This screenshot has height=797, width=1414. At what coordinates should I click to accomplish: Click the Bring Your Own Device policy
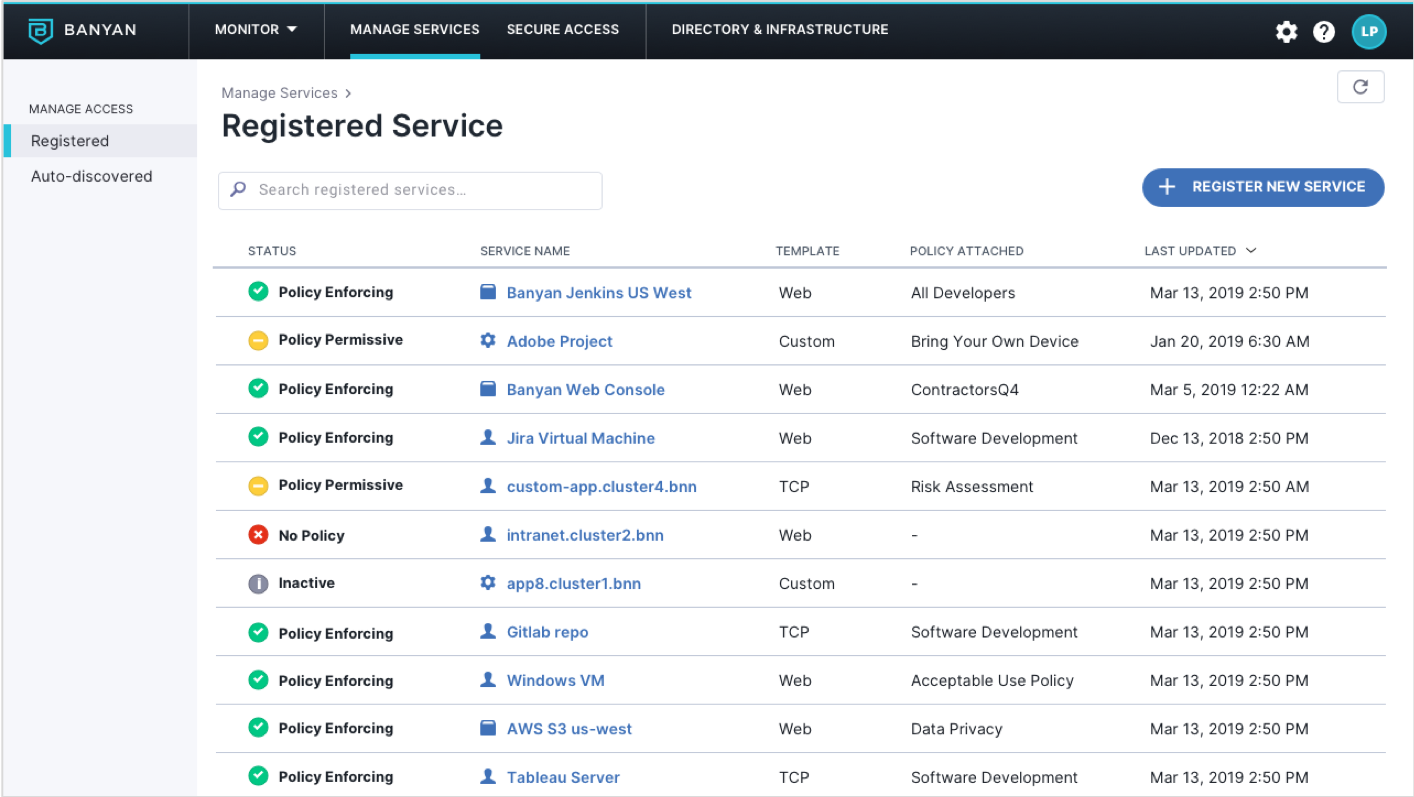click(x=995, y=341)
